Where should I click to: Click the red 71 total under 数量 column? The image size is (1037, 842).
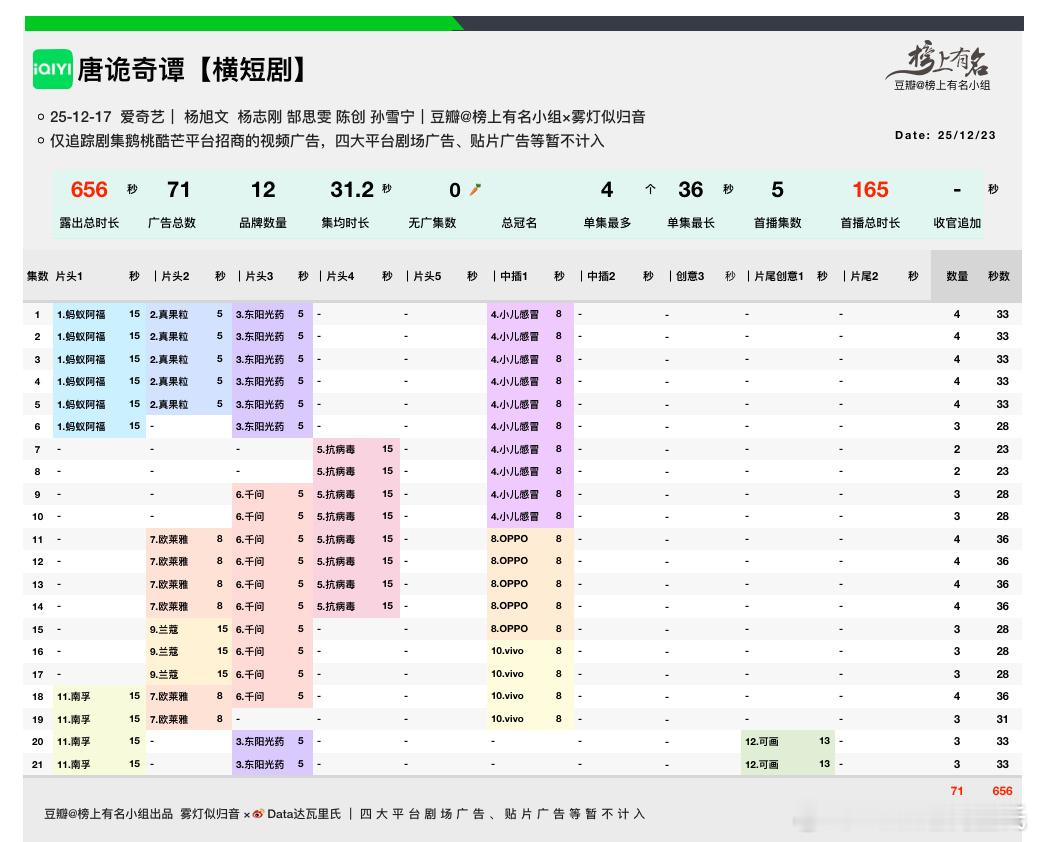(x=957, y=790)
